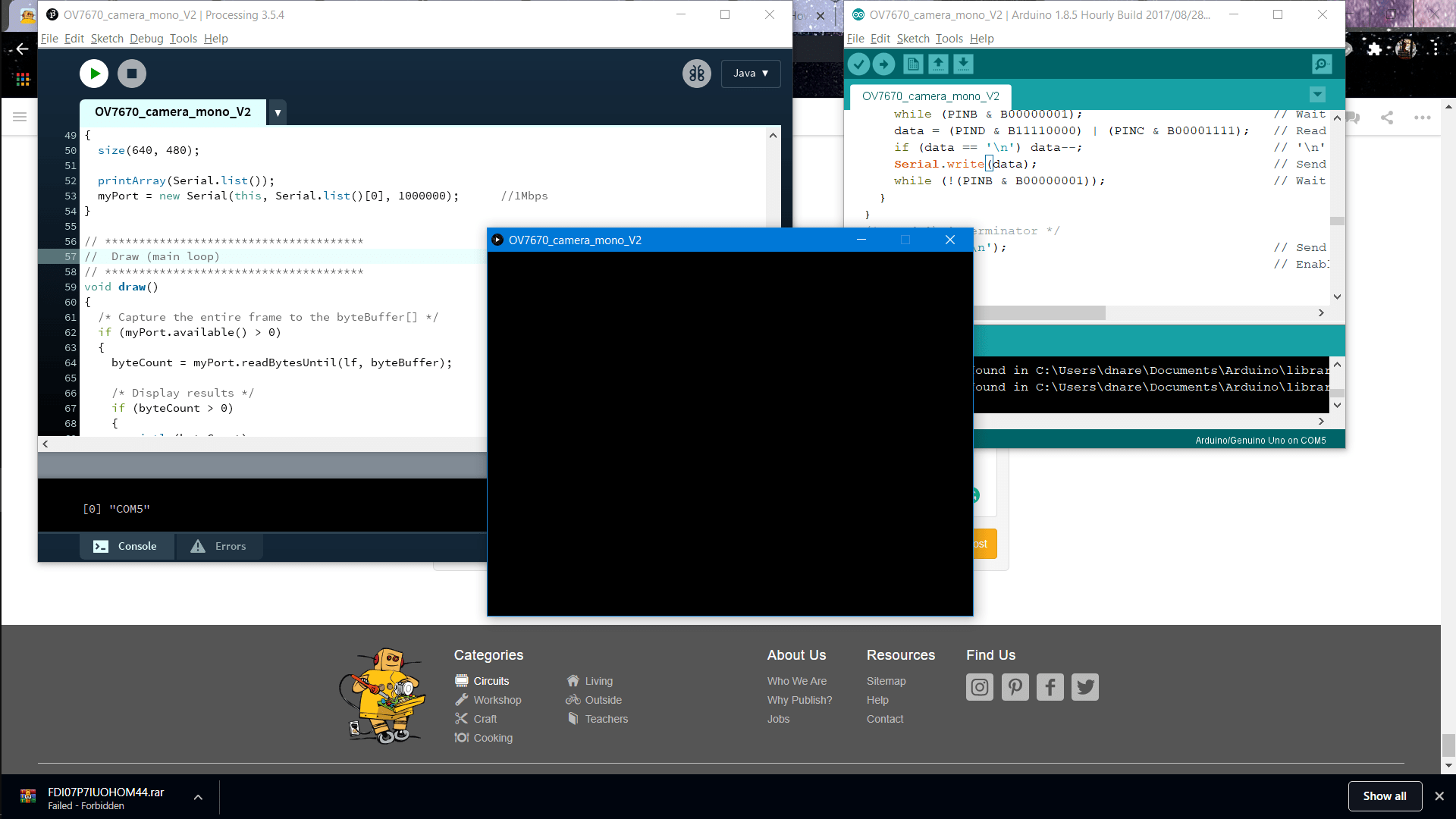Open the Arduino Tools menu
The image size is (1456, 819).
[x=949, y=39]
